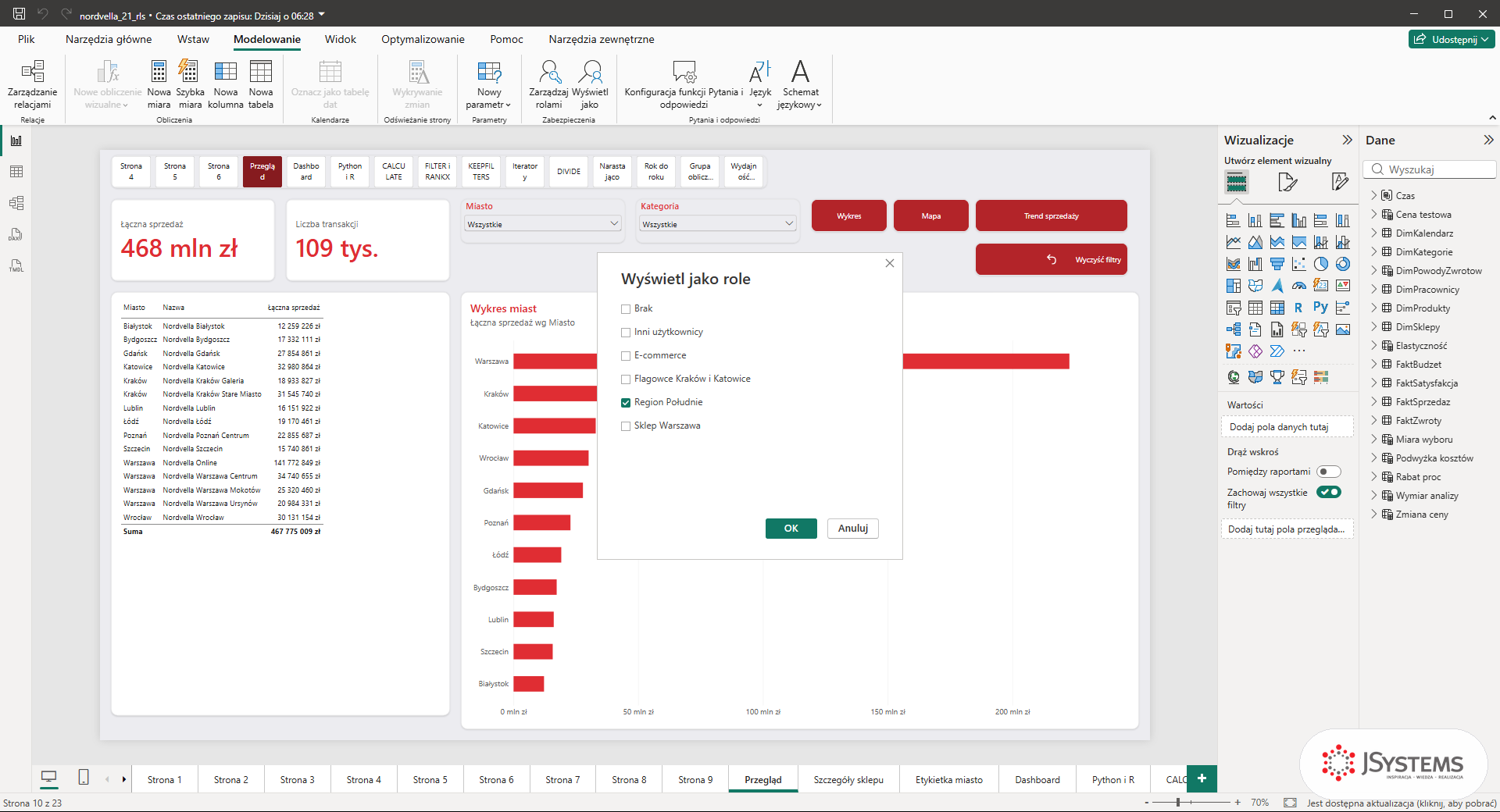Switch to Szczegóły sklepu page tab
This screenshot has width=1500, height=812.
[848, 779]
